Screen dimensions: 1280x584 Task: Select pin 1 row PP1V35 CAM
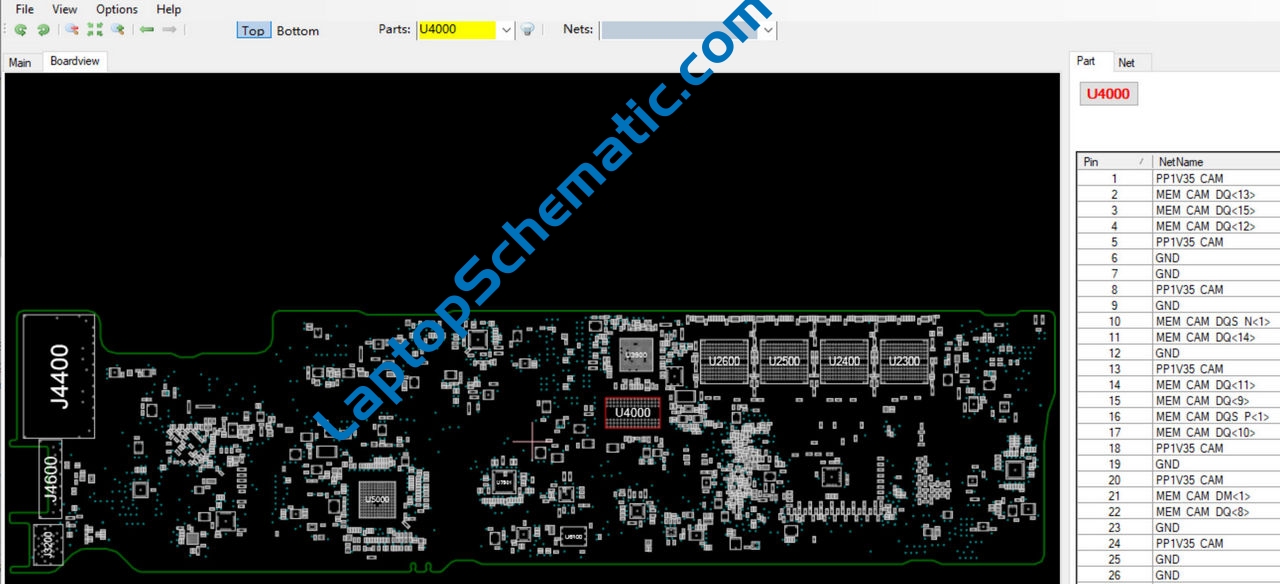click(1178, 178)
